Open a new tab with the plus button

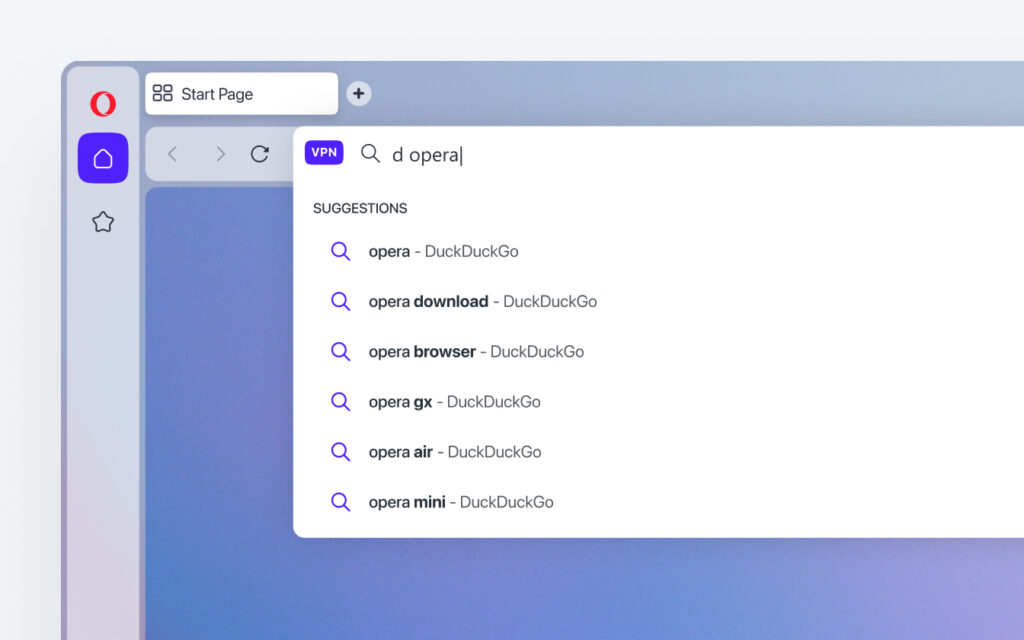coord(358,93)
